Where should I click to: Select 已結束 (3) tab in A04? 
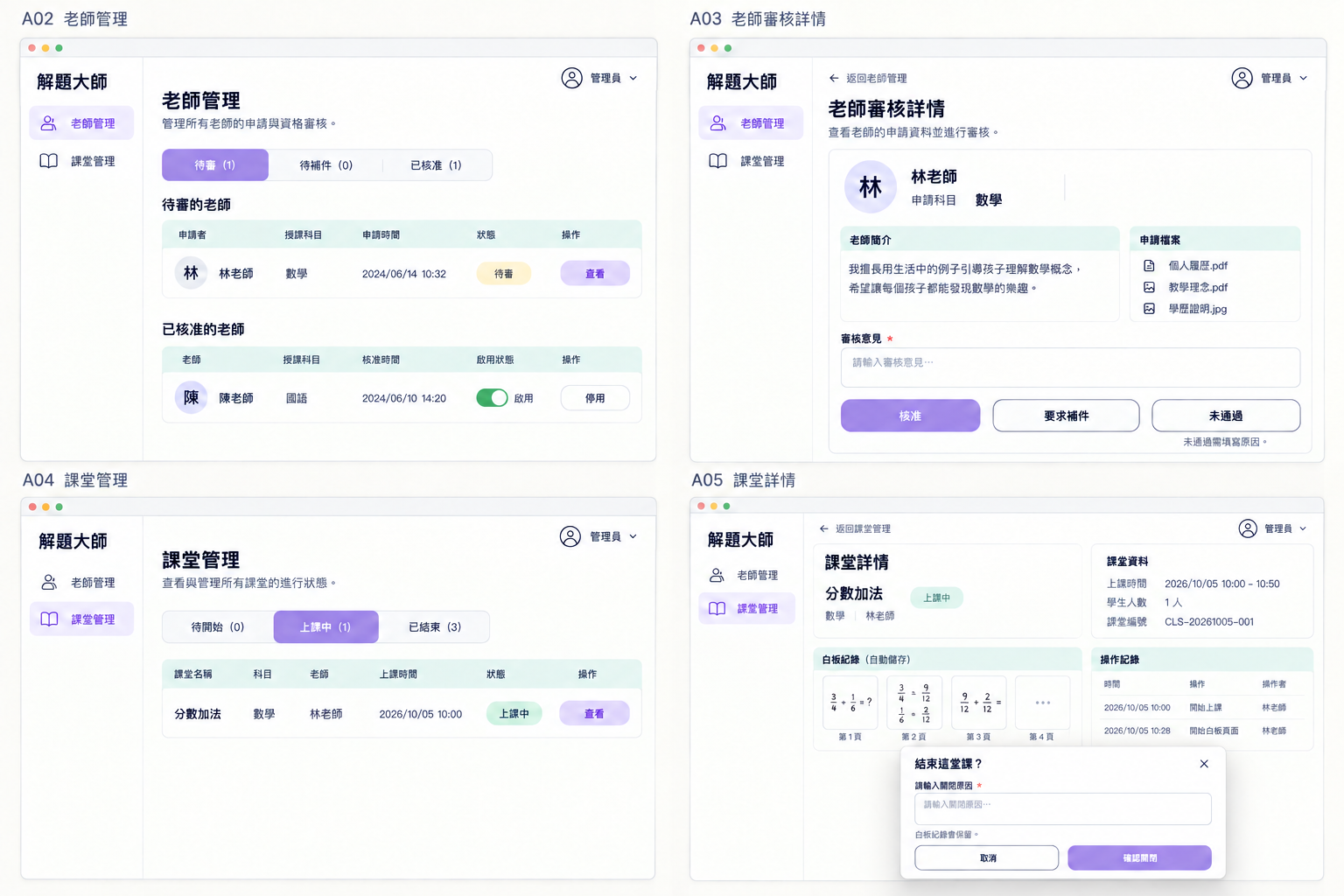pyautogui.click(x=435, y=626)
